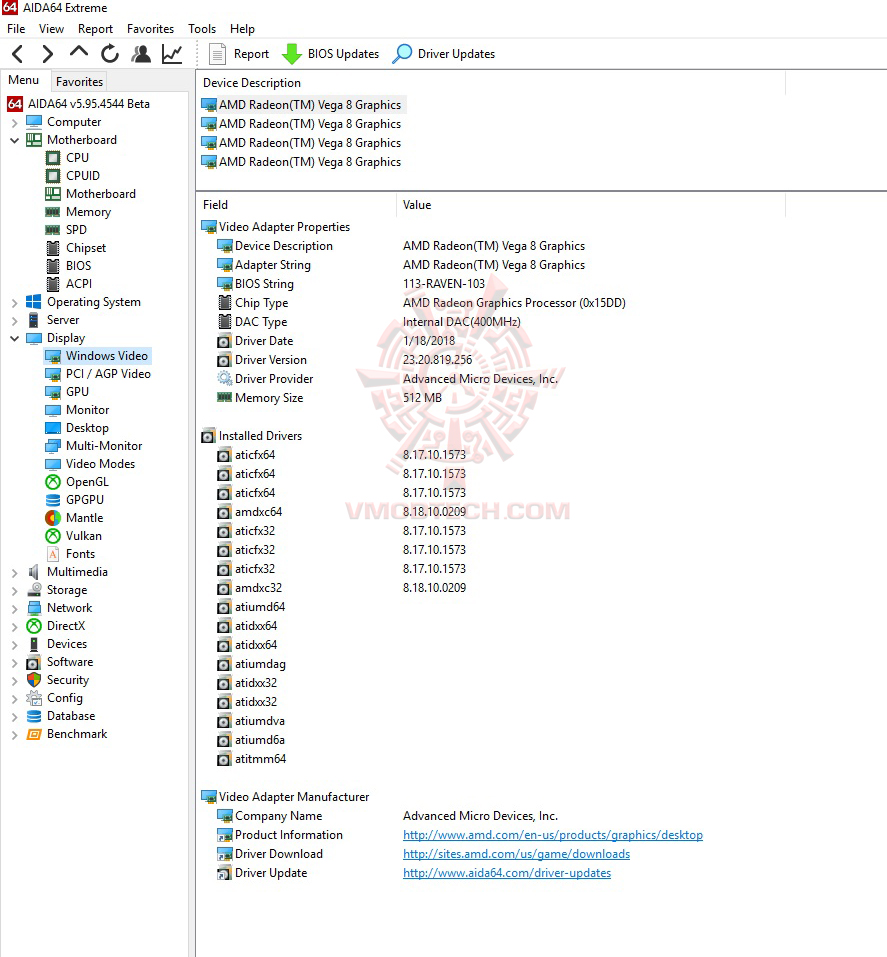Go forward using the right arrow
The height and width of the screenshot is (957, 887).
(48, 54)
